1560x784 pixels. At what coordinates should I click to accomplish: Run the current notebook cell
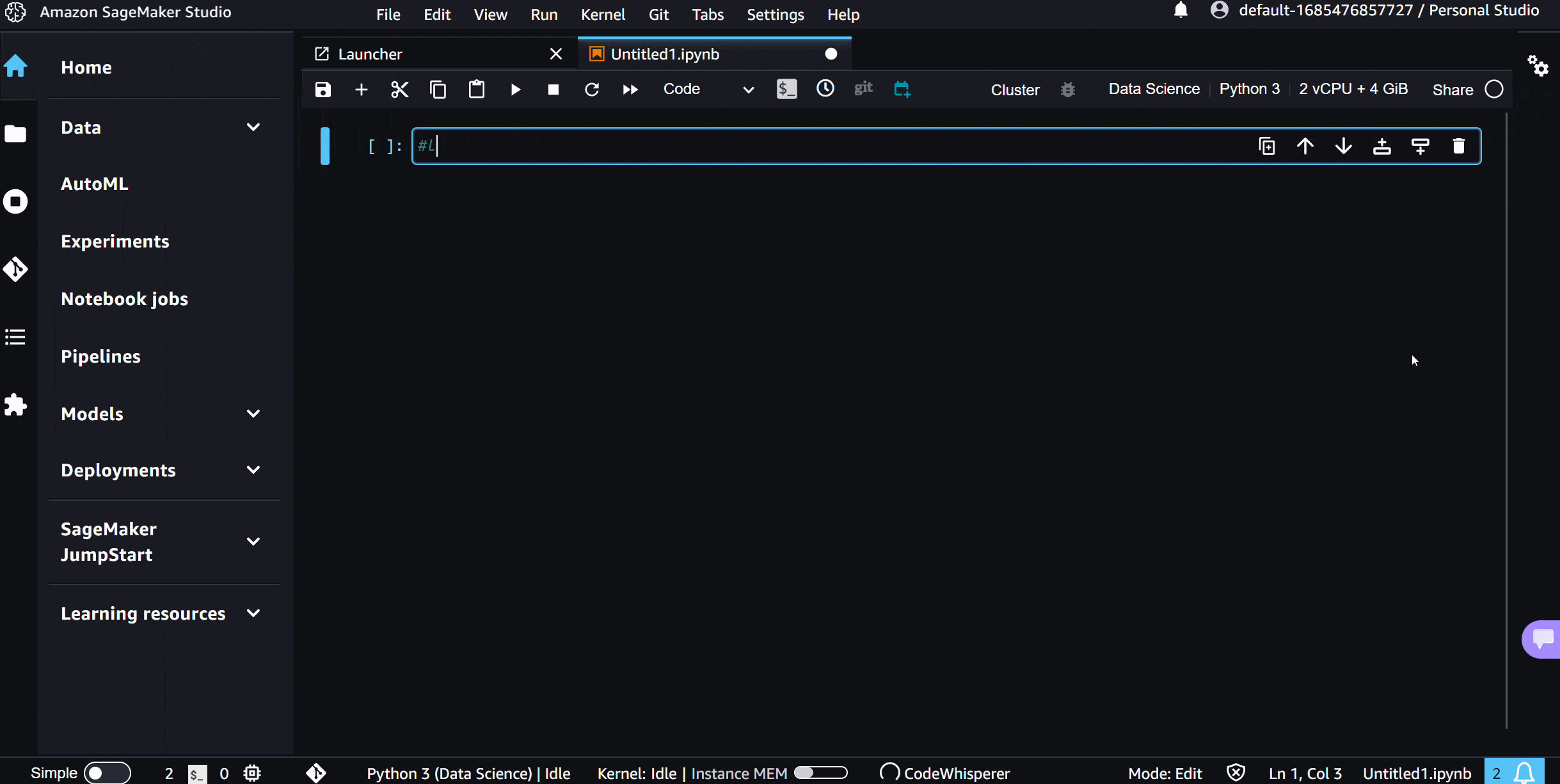[x=515, y=89]
